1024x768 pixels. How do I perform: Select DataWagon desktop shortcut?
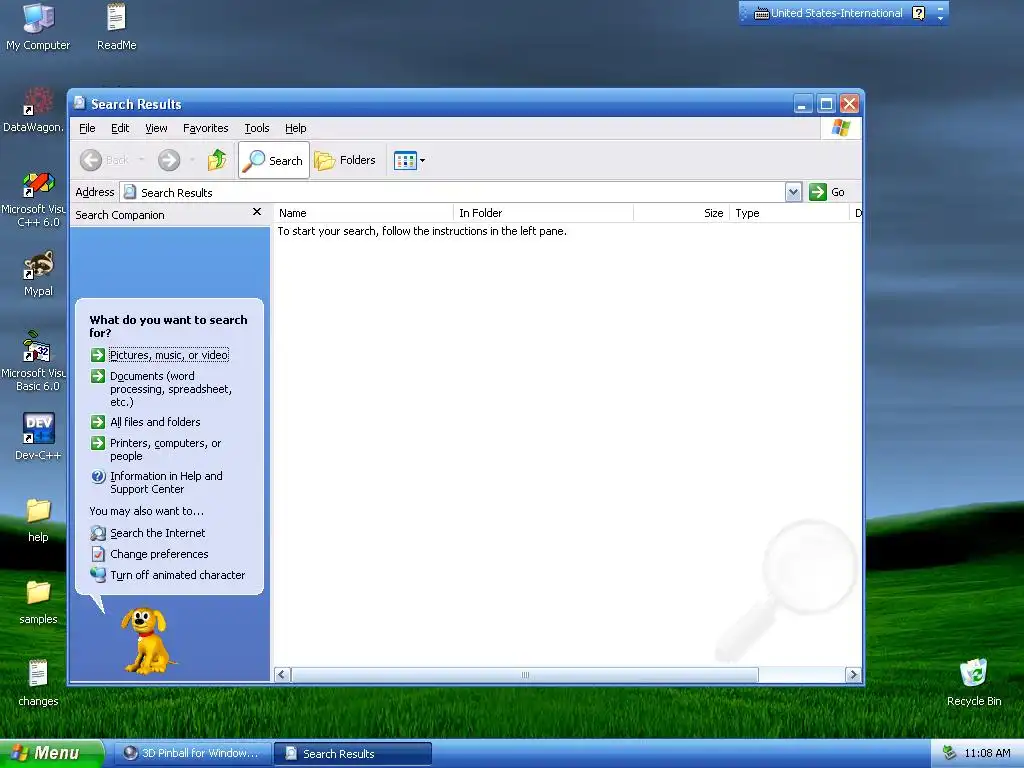tap(34, 110)
